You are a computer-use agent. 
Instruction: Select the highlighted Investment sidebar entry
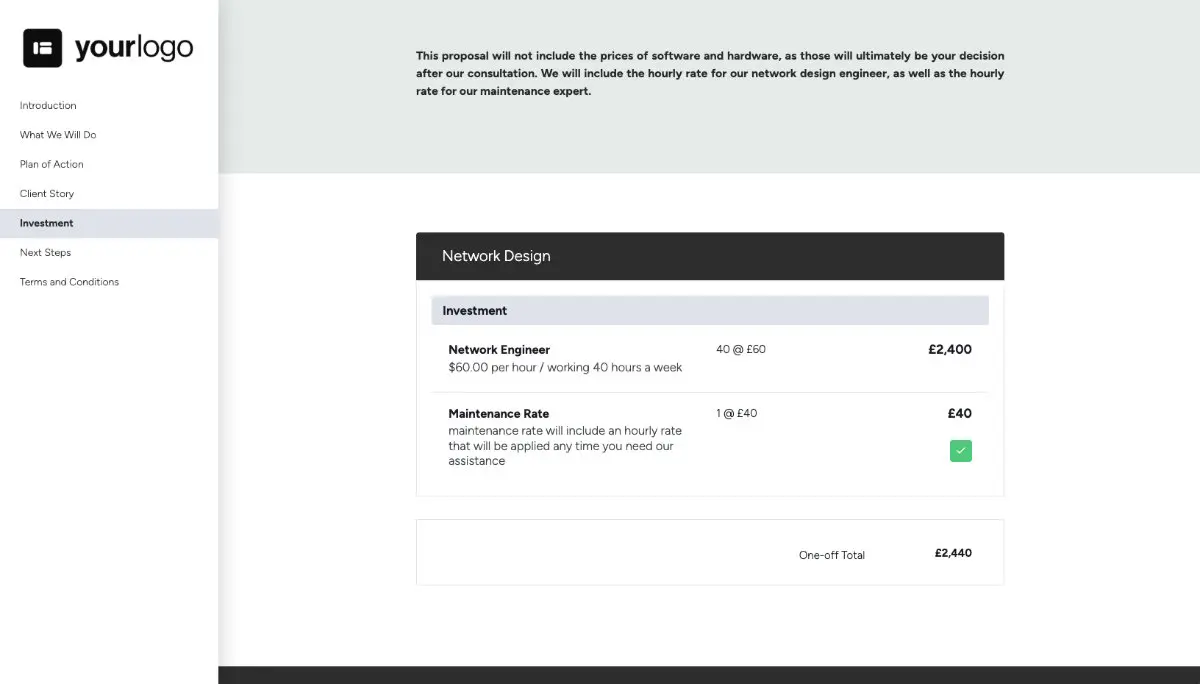46,222
